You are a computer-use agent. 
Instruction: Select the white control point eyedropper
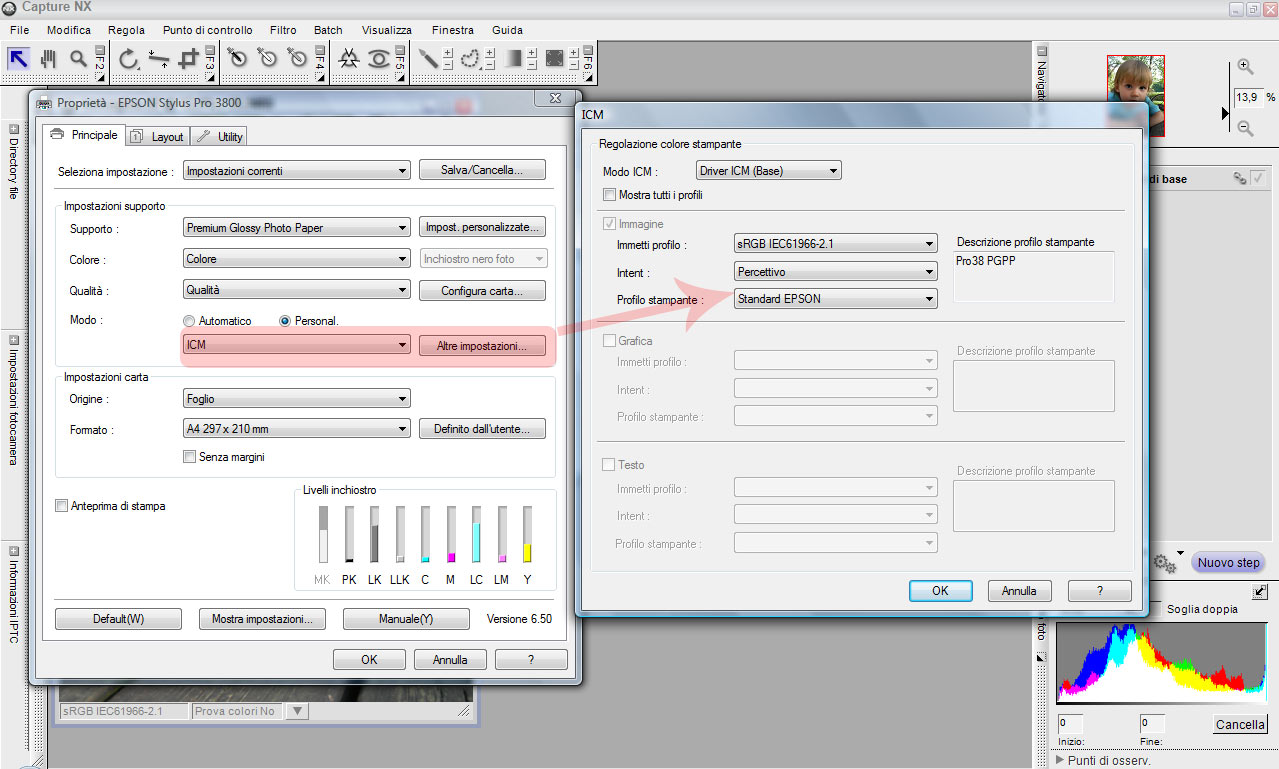tap(297, 58)
